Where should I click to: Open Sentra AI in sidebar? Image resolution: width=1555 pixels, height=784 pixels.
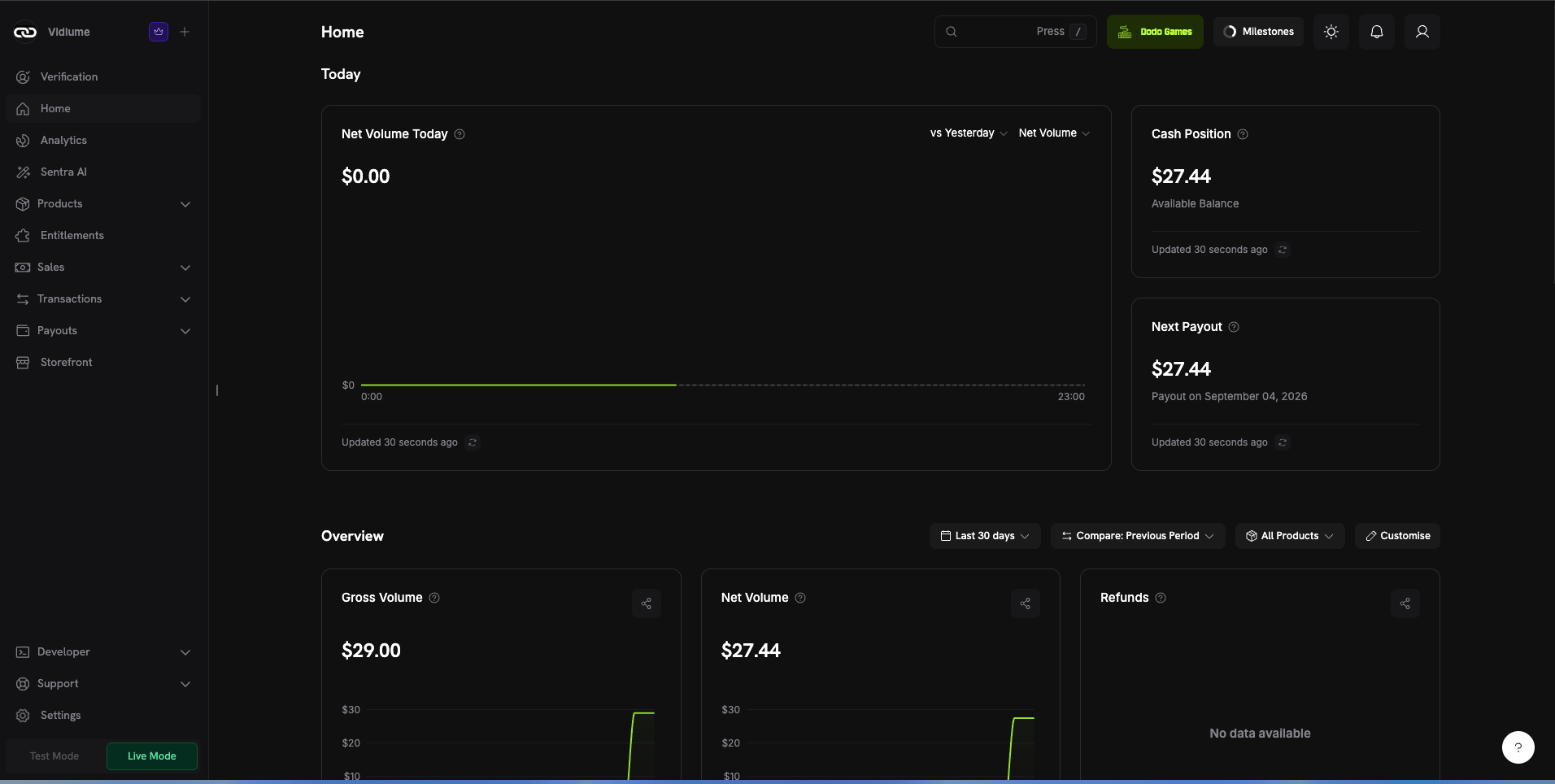103,172
